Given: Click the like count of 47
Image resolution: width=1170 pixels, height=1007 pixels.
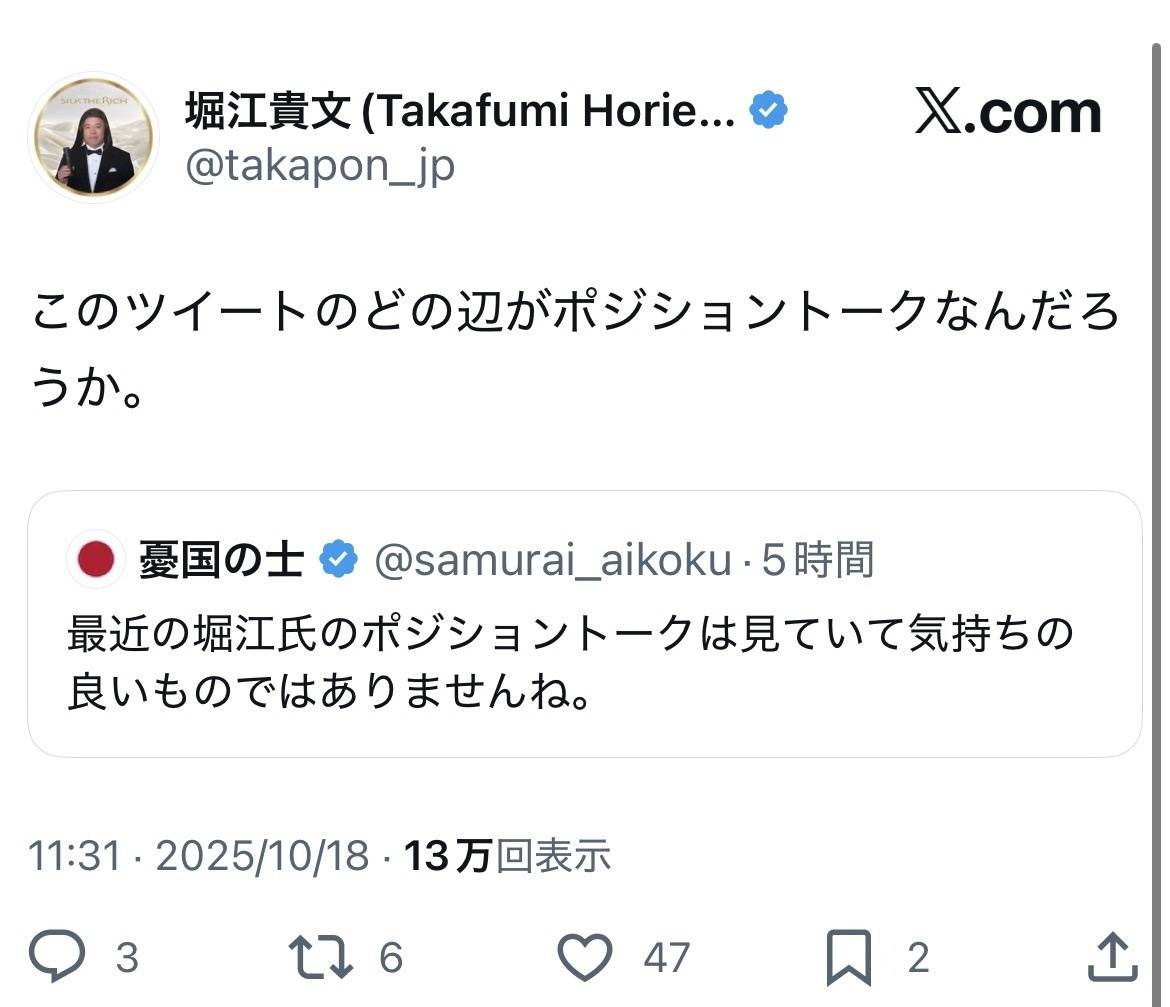Looking at the screenshot, I should click(666, 958).
